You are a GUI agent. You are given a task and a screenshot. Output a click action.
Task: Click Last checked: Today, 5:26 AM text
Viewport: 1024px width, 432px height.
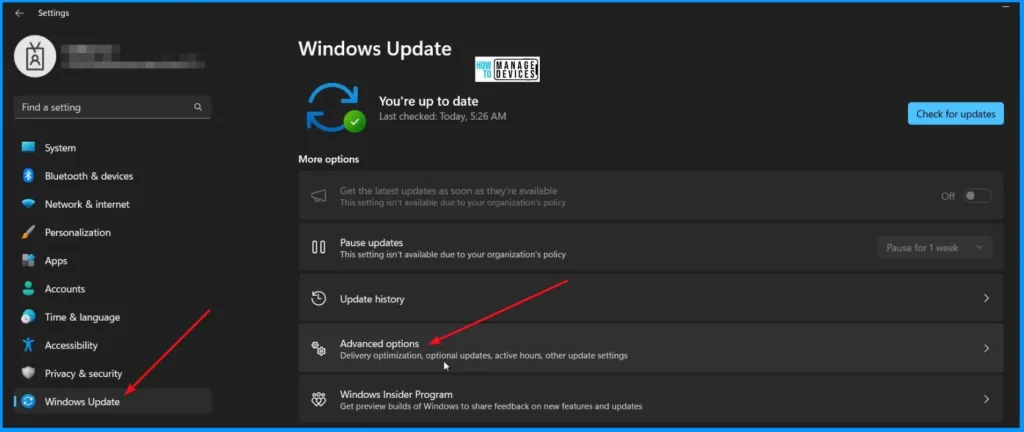click(x=442, y=116)
